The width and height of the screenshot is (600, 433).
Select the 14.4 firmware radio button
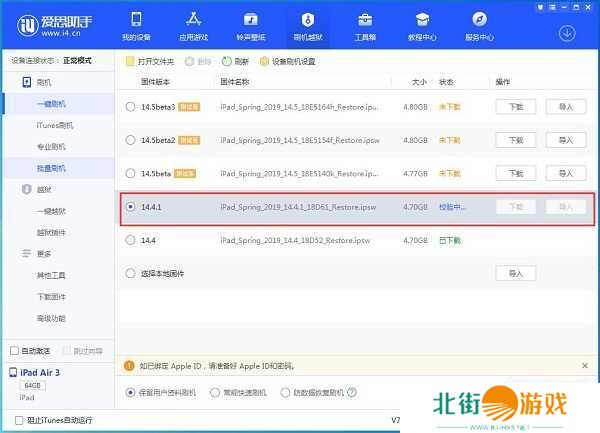(x=130, y=240)
